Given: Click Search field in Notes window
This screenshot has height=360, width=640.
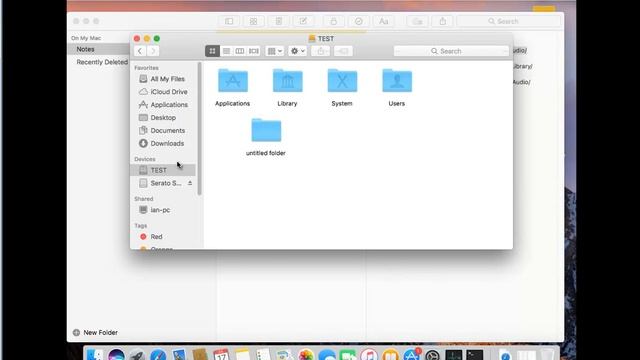Looking at the screenshot, I should [x=509, y=21].
